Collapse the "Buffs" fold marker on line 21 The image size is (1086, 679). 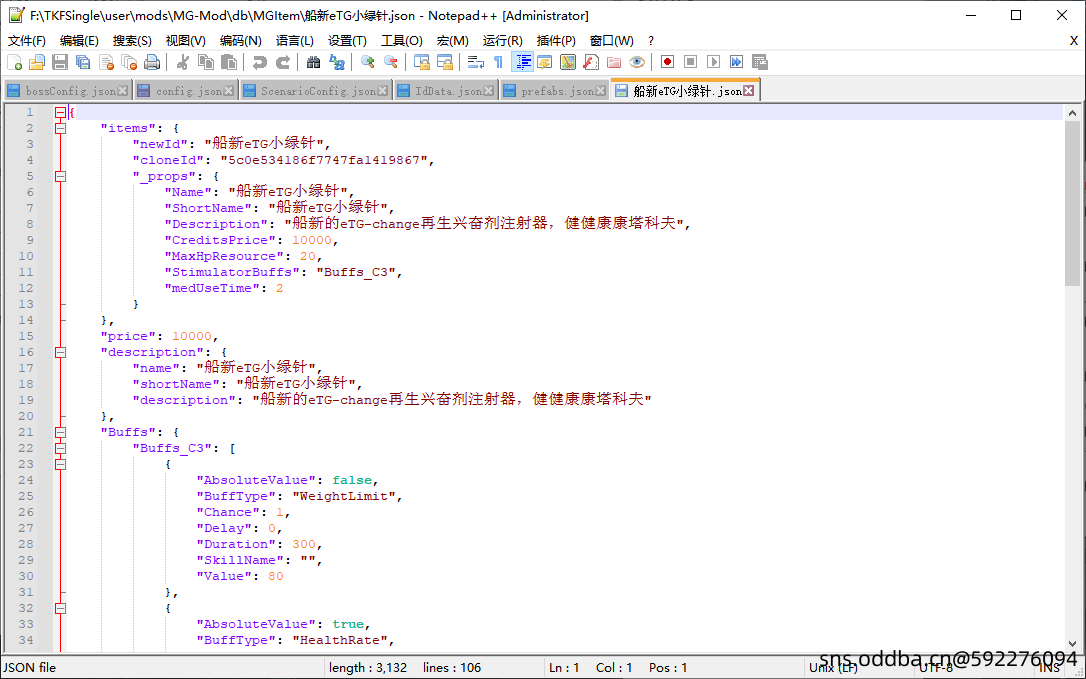tap(60, 432)
